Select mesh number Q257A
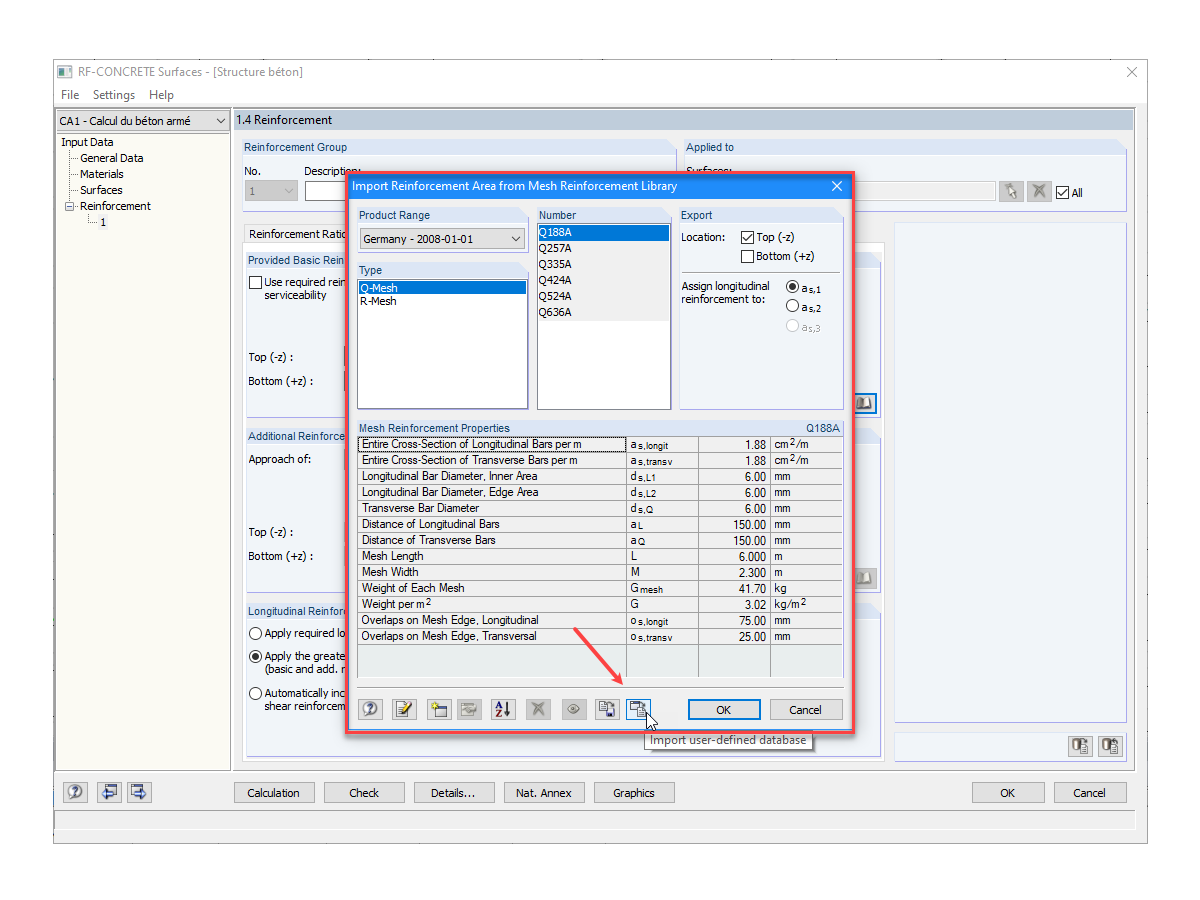Viewport: 1200px width, 900px height. pyautogui.click(x=603, y=248)
